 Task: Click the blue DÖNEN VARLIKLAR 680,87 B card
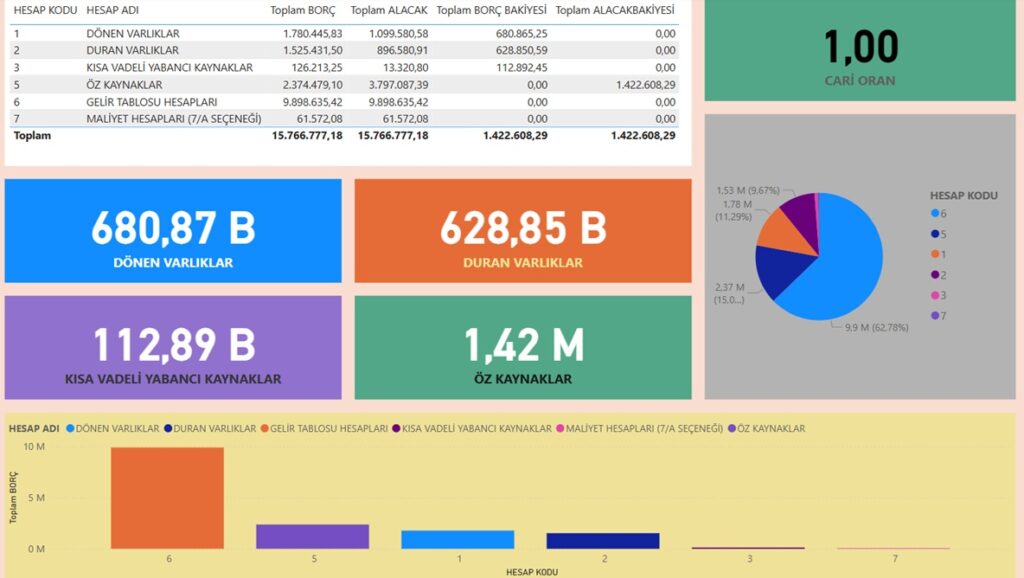[173, 233]
